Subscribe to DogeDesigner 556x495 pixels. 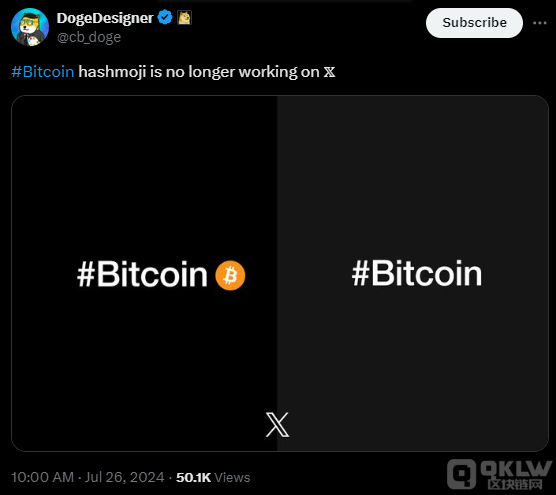pyautogui.click(x=474, y=23)
